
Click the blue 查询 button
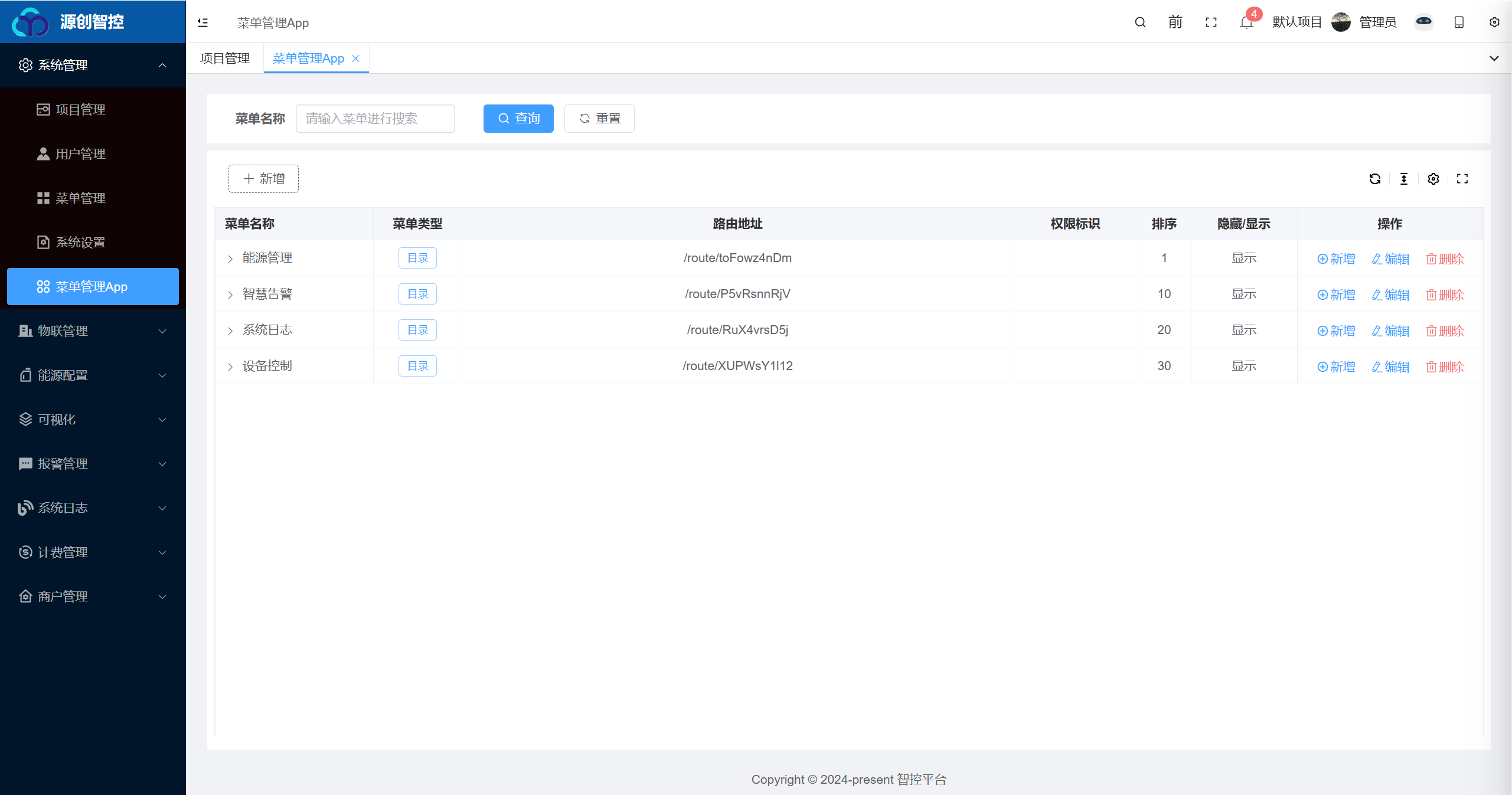coord(518,119)
